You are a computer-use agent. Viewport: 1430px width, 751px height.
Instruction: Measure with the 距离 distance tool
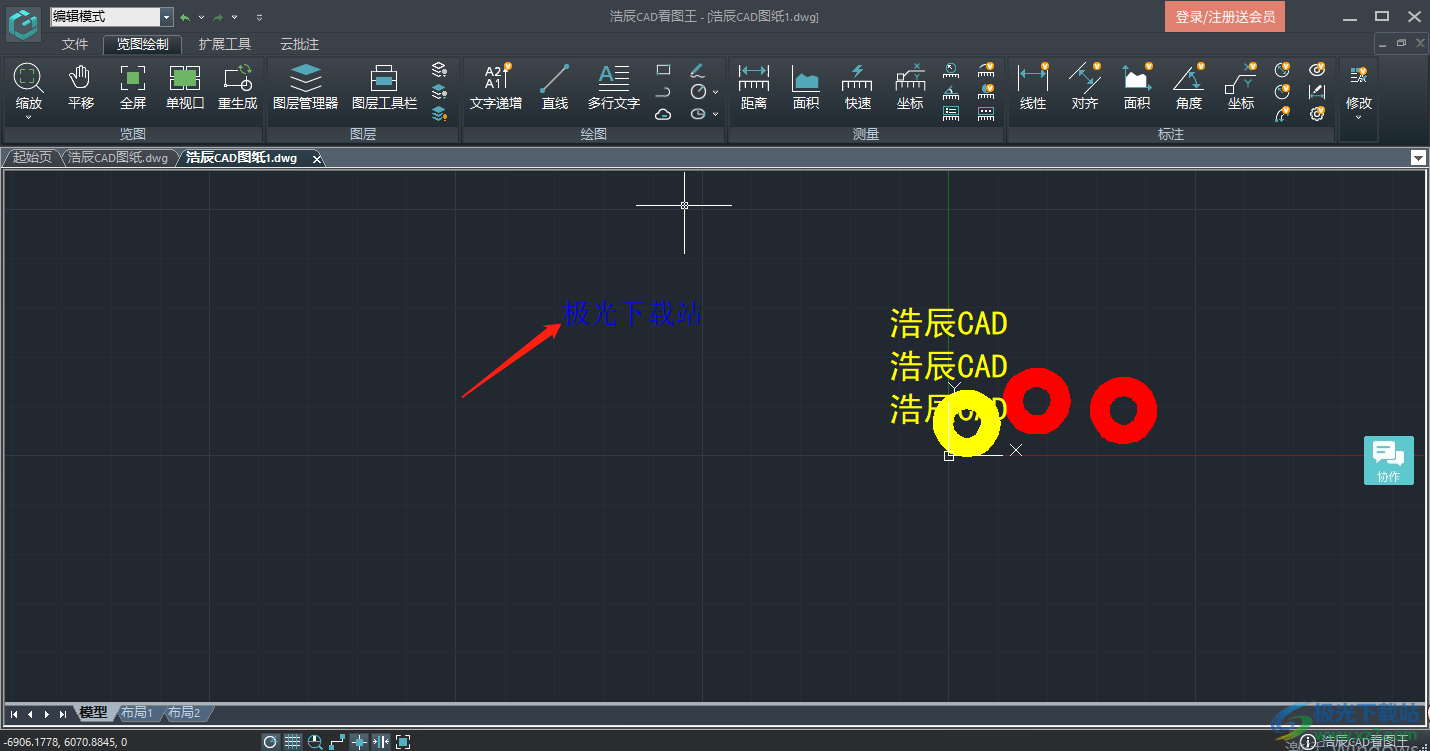(754, 87)
